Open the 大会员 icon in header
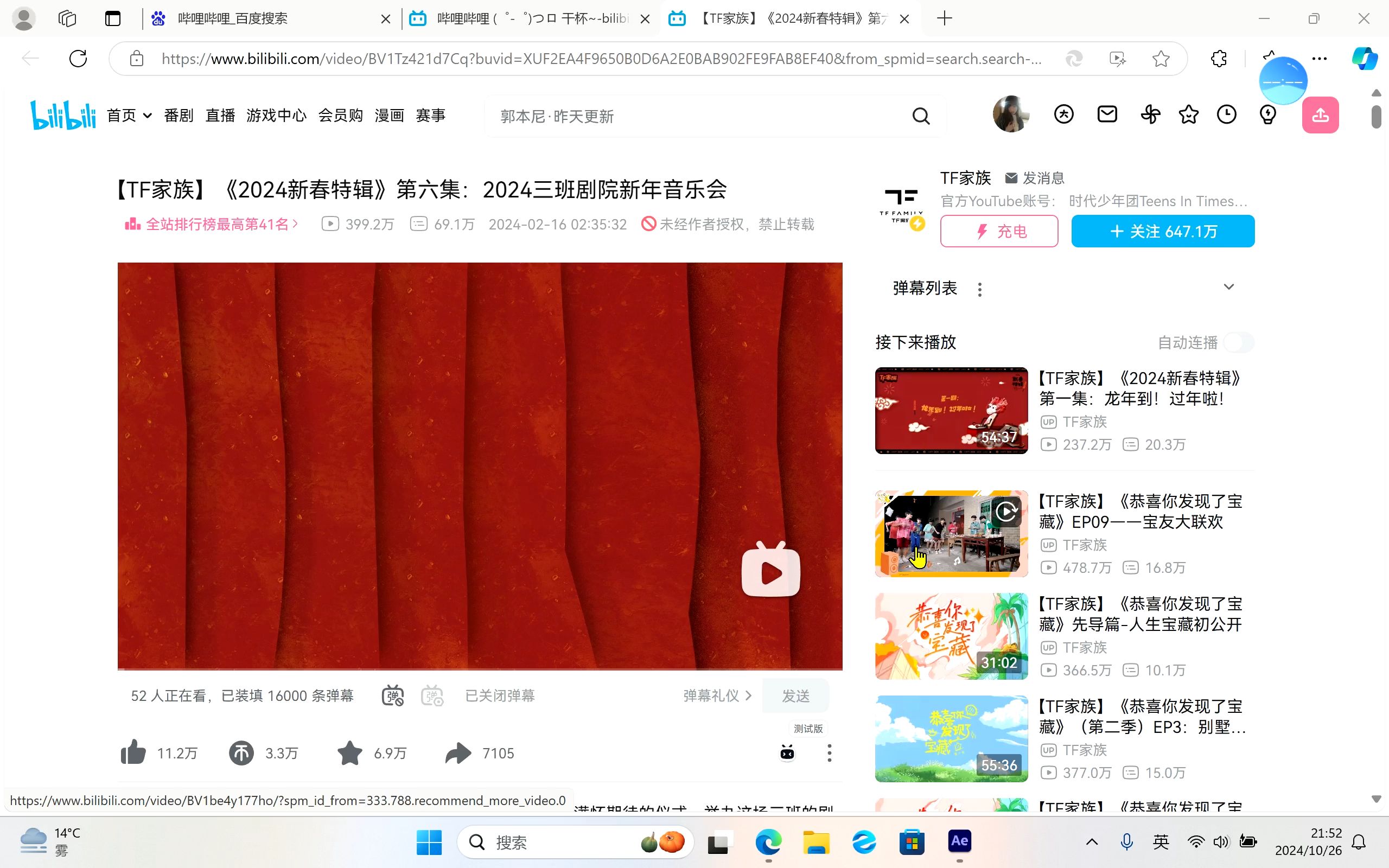Image resolution: width=1389 pixels, height=868 pixels. click(1063, 114)
